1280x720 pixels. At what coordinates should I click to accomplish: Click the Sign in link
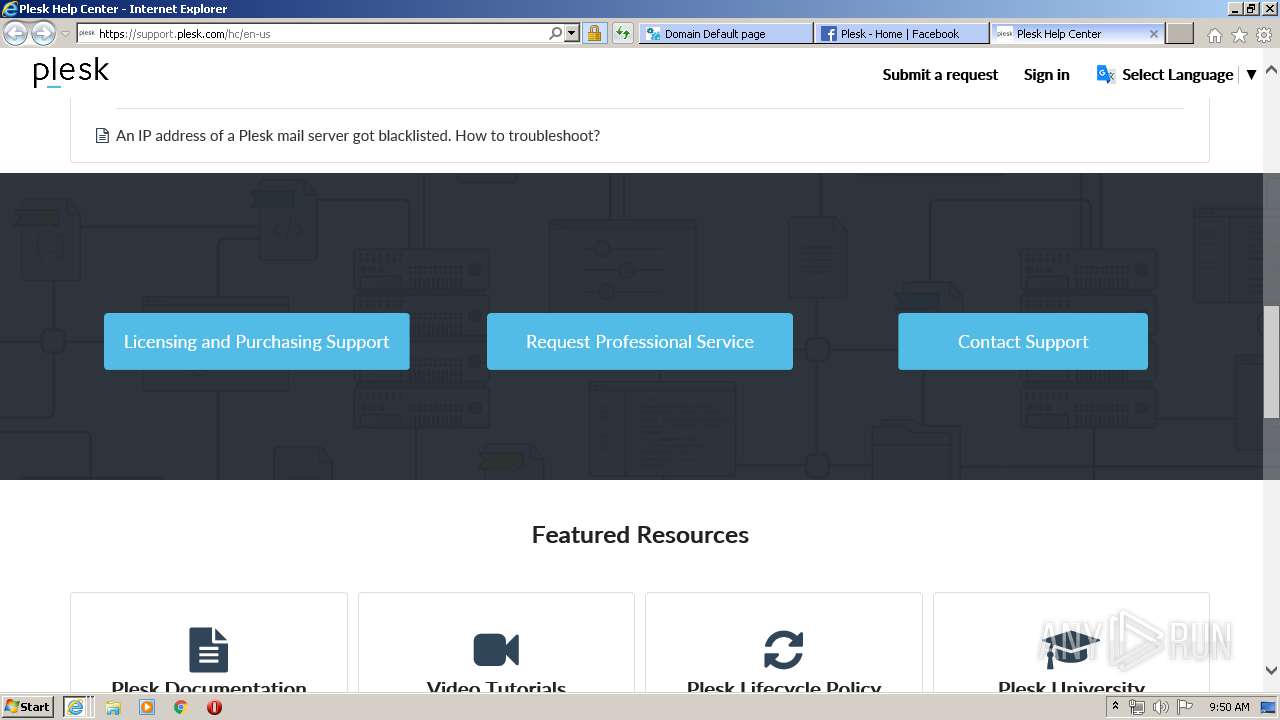pyautogui.click(x=1046, y=74)
